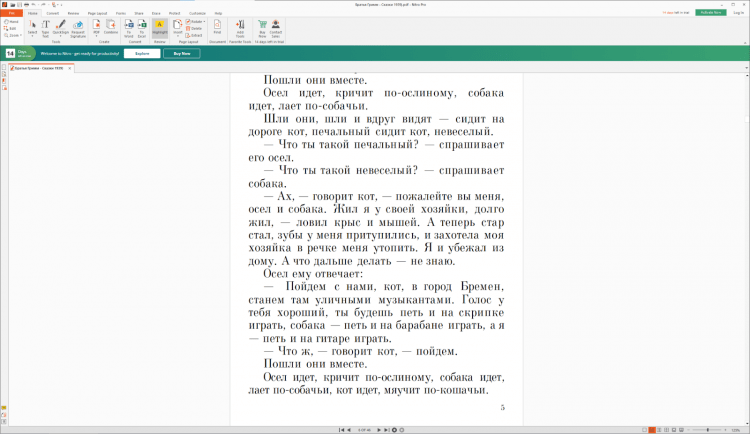Screen dimensions: 750x434
Task: Click the Print quick access icon
Action: (x=27, y=5)
